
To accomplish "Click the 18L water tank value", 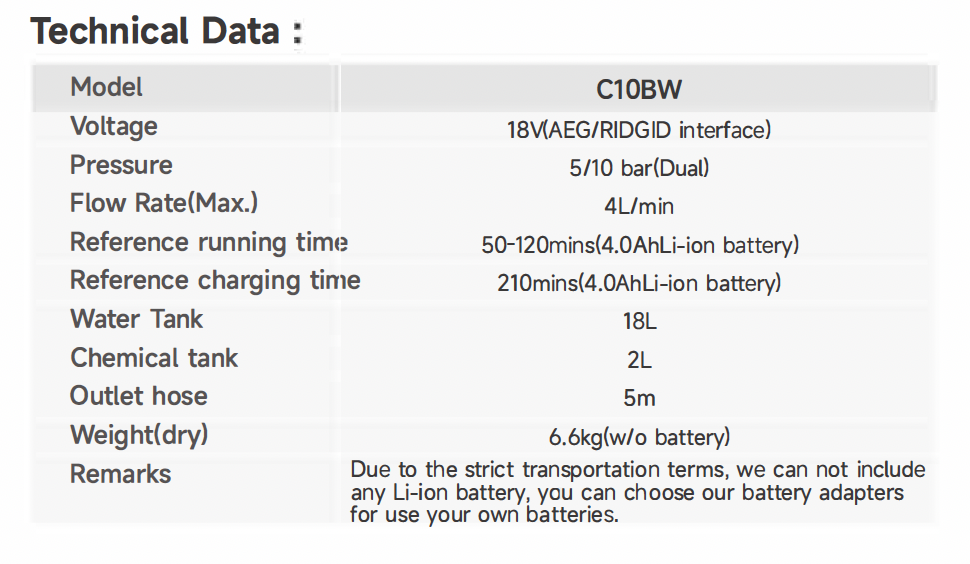I will click(x=640, y=322).
